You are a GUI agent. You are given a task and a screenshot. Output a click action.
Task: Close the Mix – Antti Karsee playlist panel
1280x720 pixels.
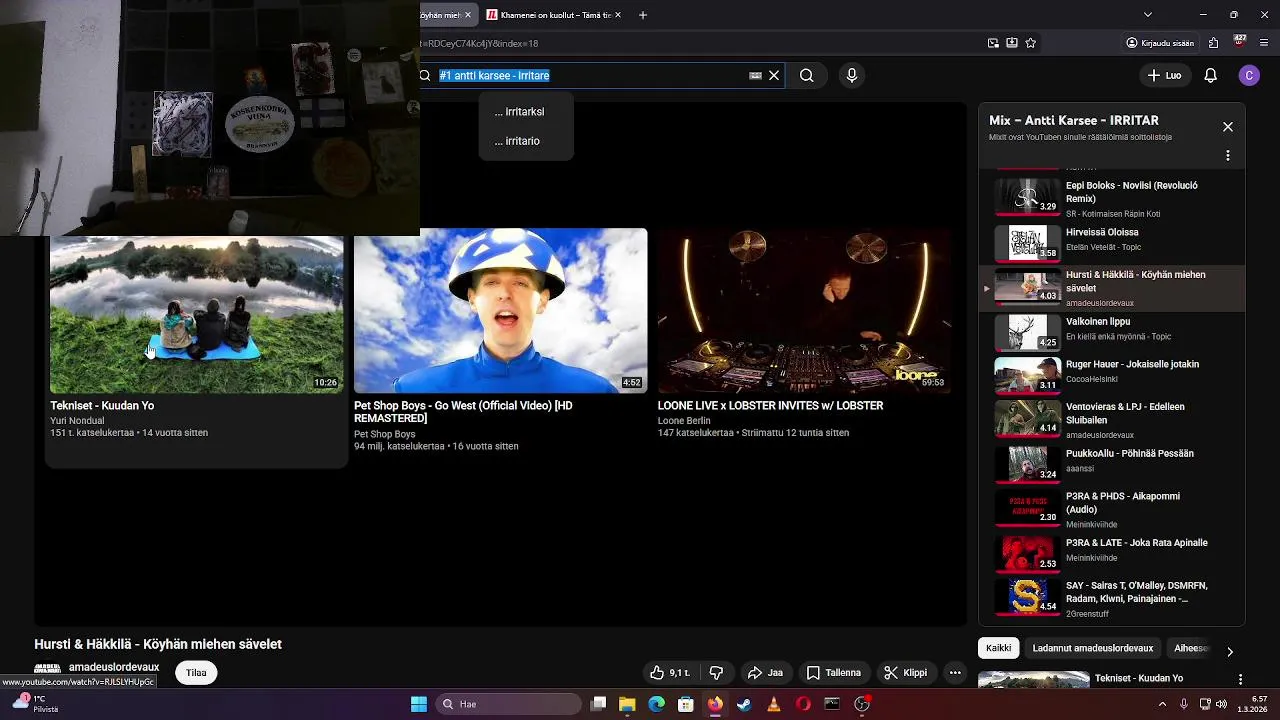(1228, 127)
